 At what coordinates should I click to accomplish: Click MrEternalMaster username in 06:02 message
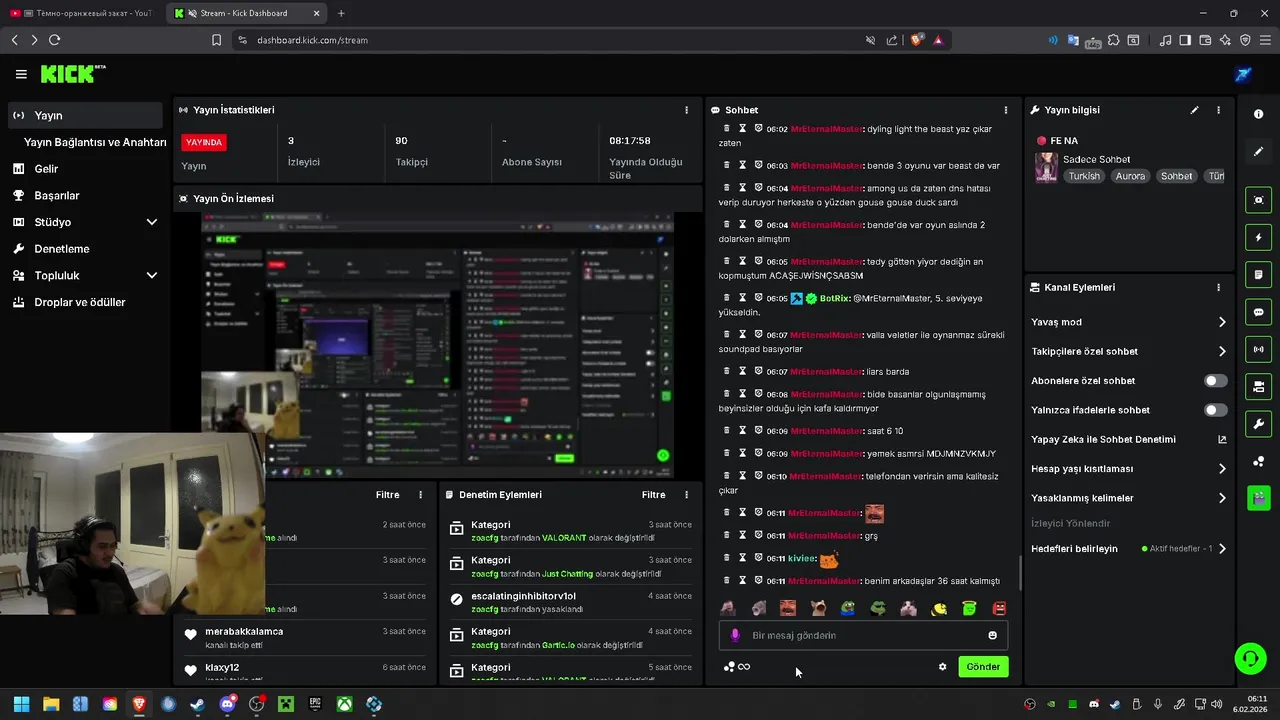point(826,129)
